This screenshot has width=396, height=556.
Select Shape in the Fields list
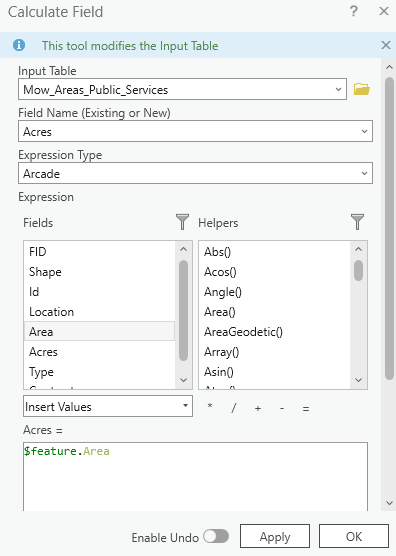coord(99,272)
